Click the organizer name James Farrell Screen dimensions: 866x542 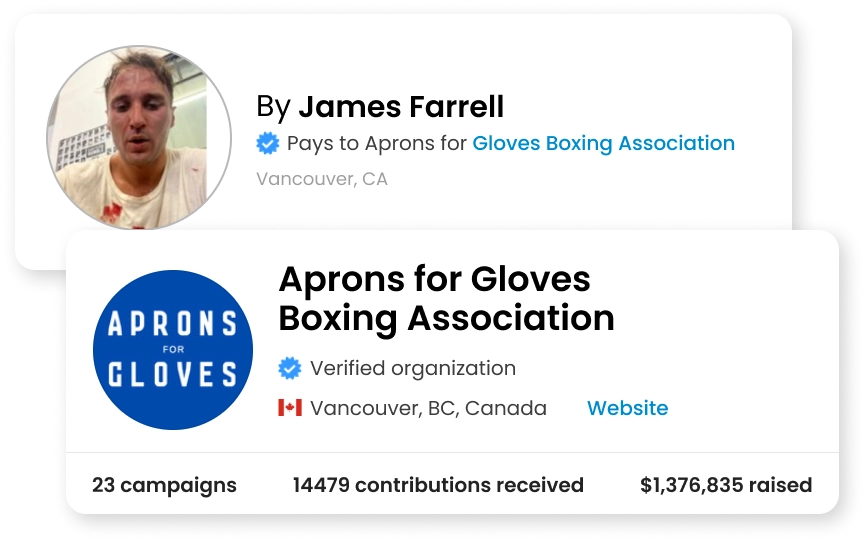pyautogui.click(x=401, y=106)
